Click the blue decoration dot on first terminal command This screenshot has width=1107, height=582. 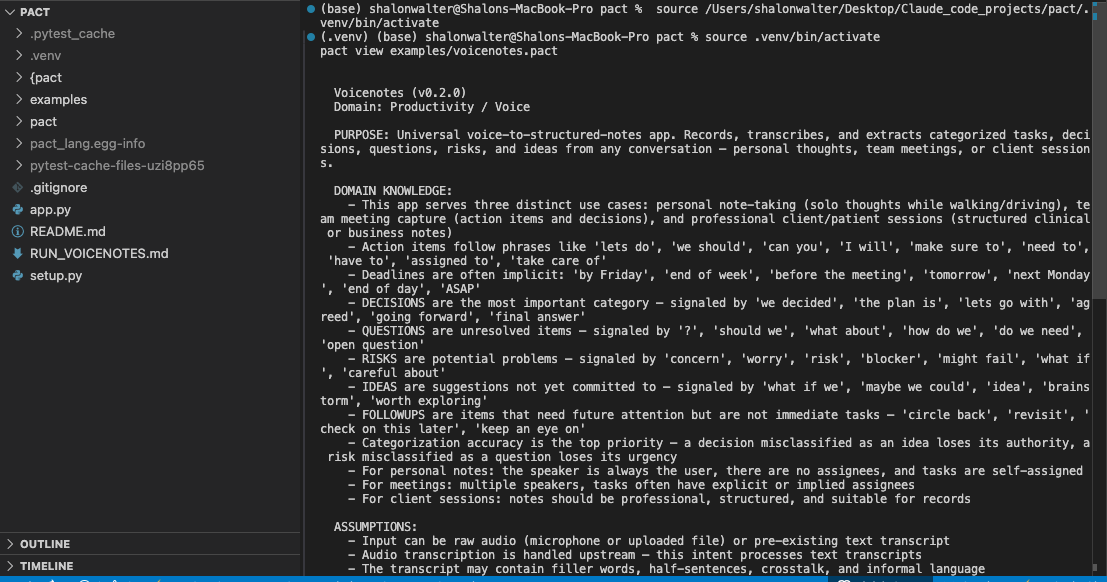coord(311,8)
